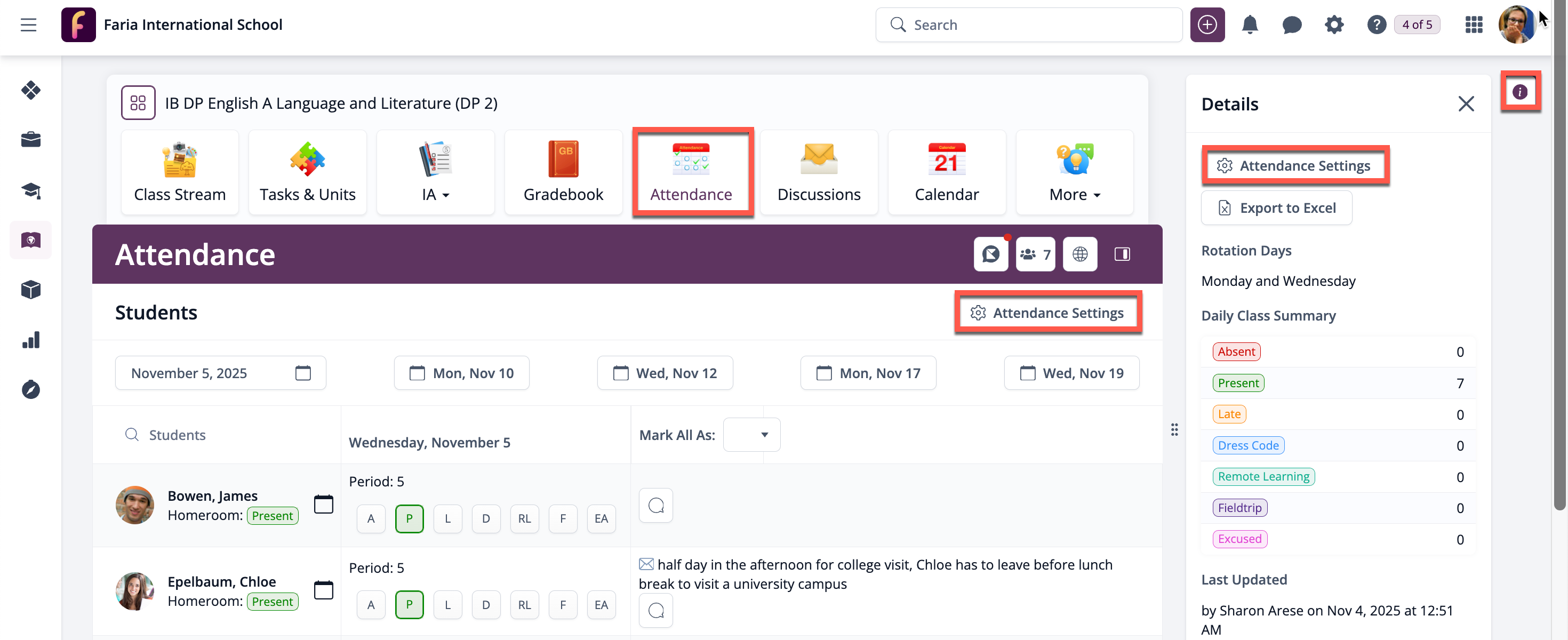Set James Bowen to Remote Learning (RL)
The height and width of the screenshot is (640, 1568).
coord(524,519)
